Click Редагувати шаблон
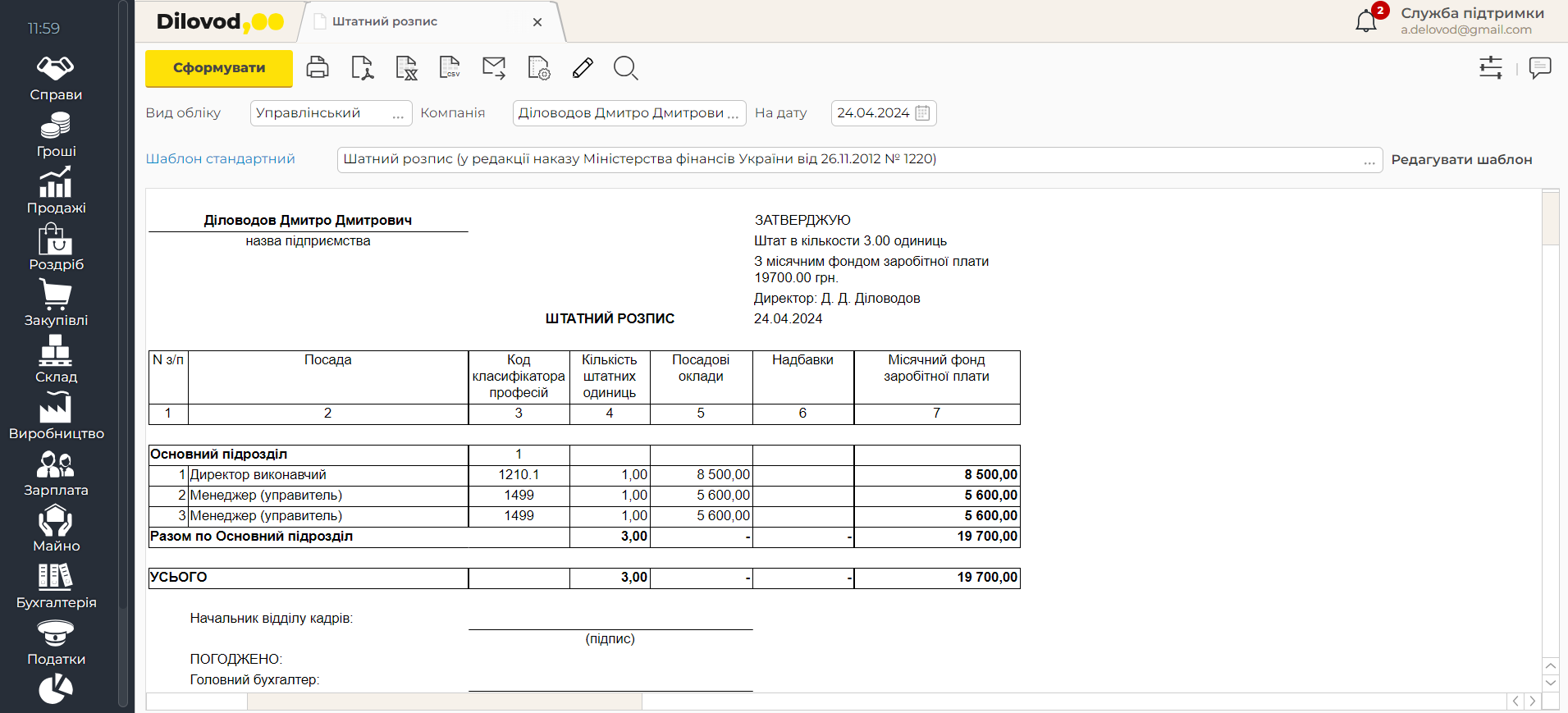The image size is (1568, 713). pos(1461,160)
